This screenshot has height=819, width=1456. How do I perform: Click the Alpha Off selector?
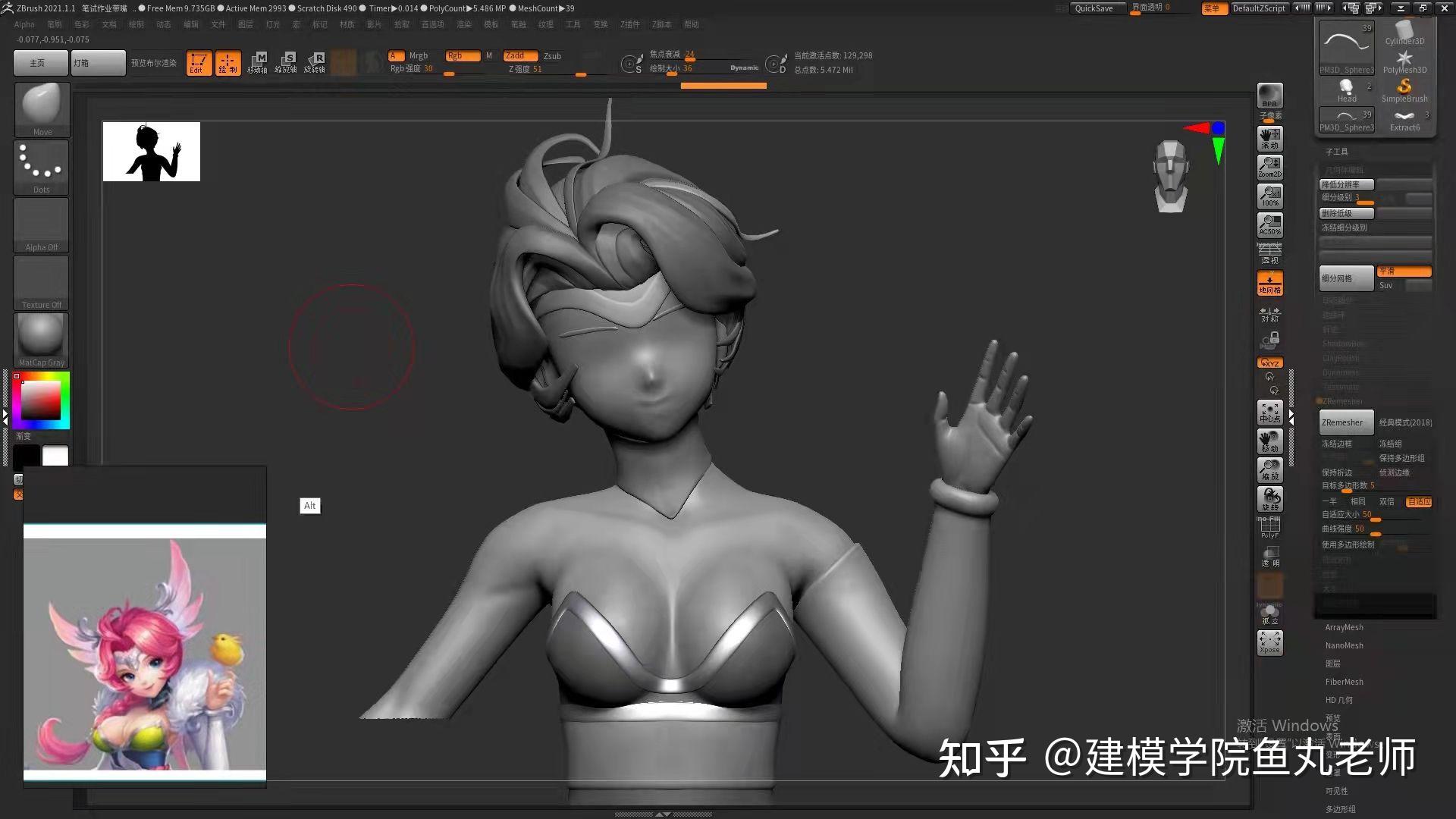41,224
